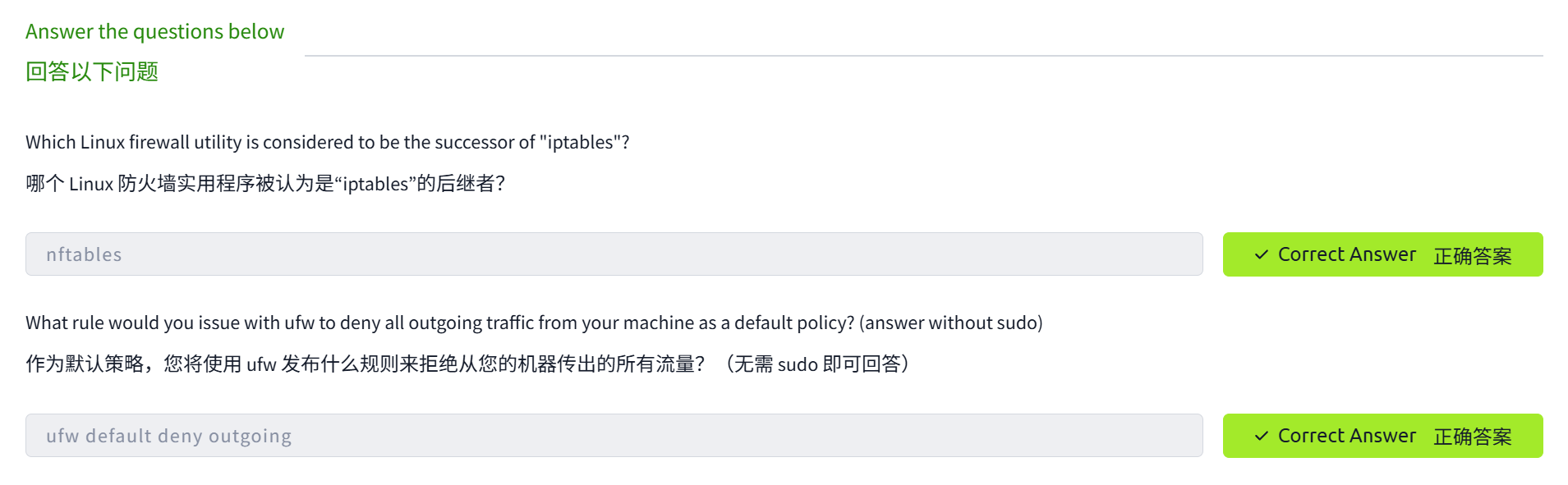Click the quoted “iptables” in the Chinese question
This screenshot has height=485, width=1568.
coord(375,184)
